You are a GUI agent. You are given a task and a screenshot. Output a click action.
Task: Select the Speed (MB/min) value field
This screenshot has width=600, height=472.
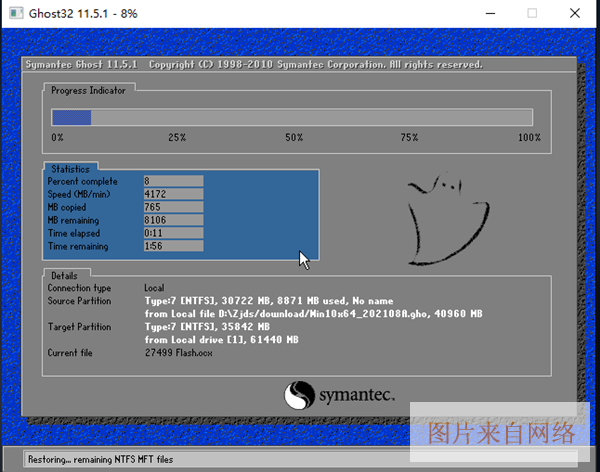173,194
